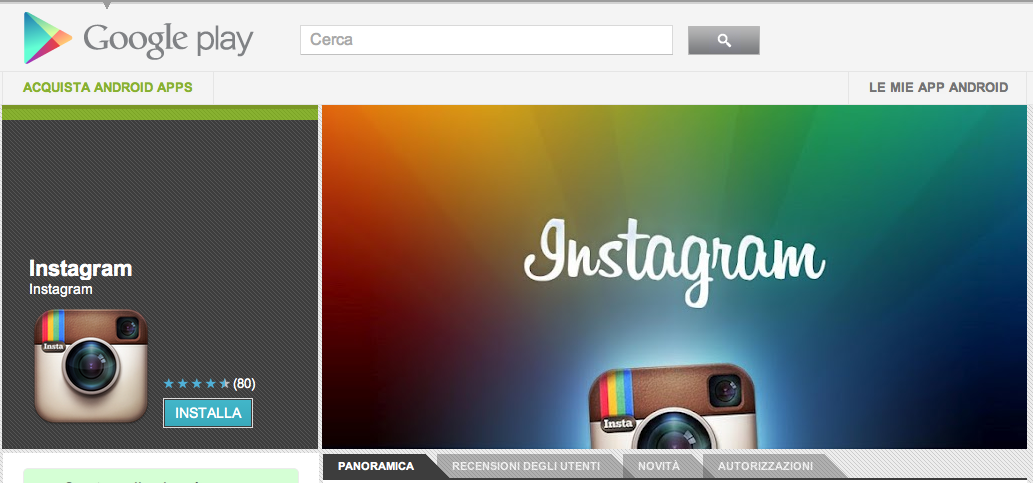Open the Instagram developer link under title

(61, 289)
